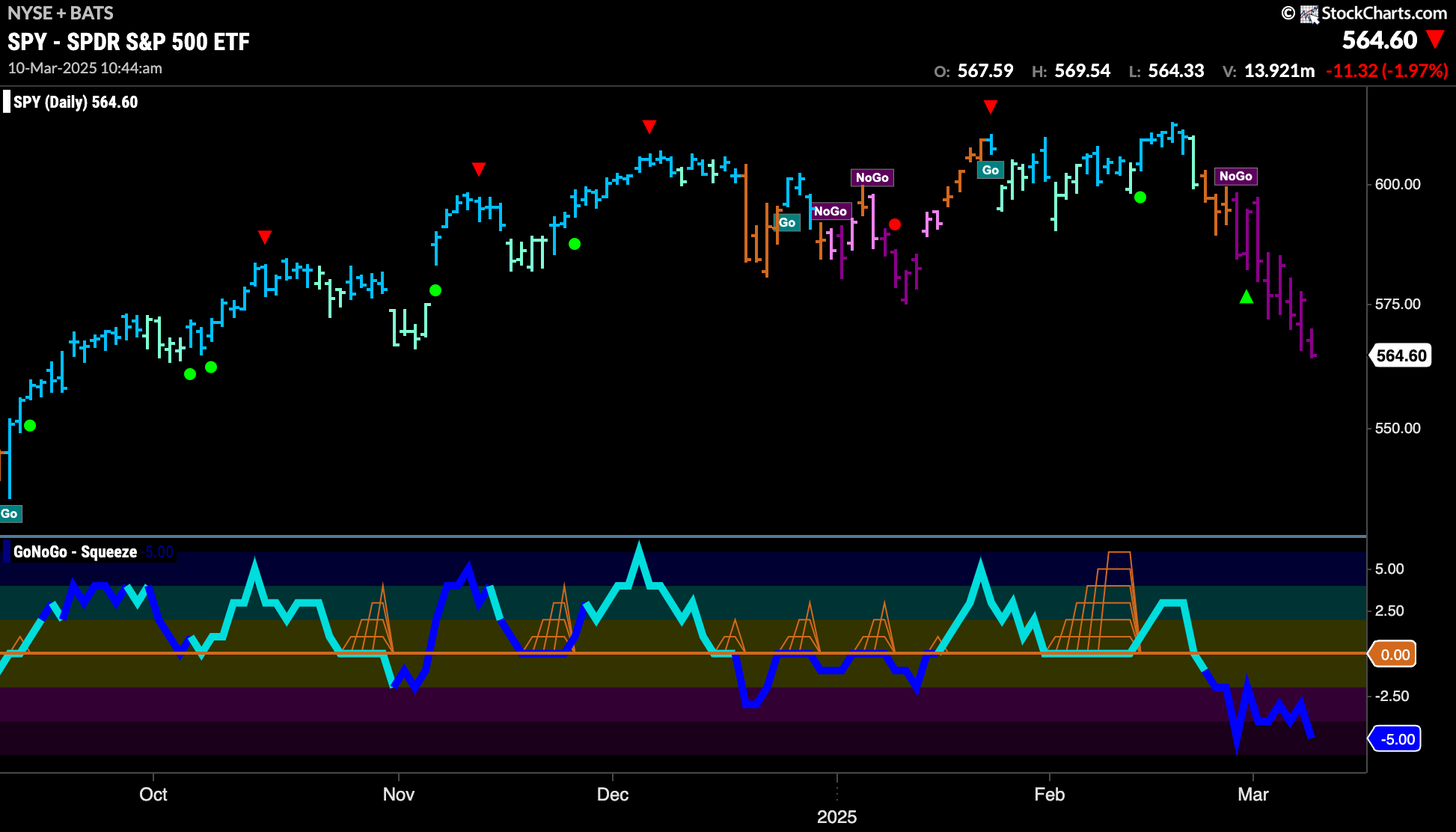Click the mid-October red triangle marker
Viewport: 1456px width, 832px height.
[265, 237]
